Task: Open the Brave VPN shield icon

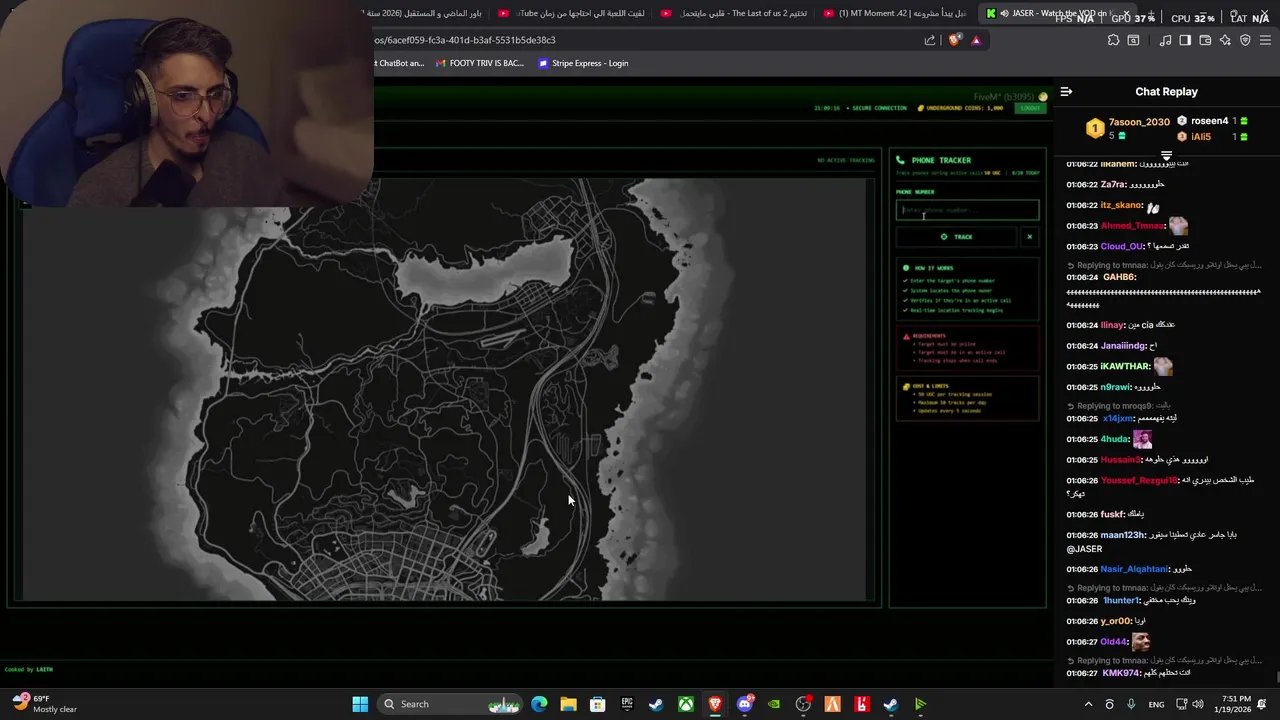Action: pos(1245,40)
